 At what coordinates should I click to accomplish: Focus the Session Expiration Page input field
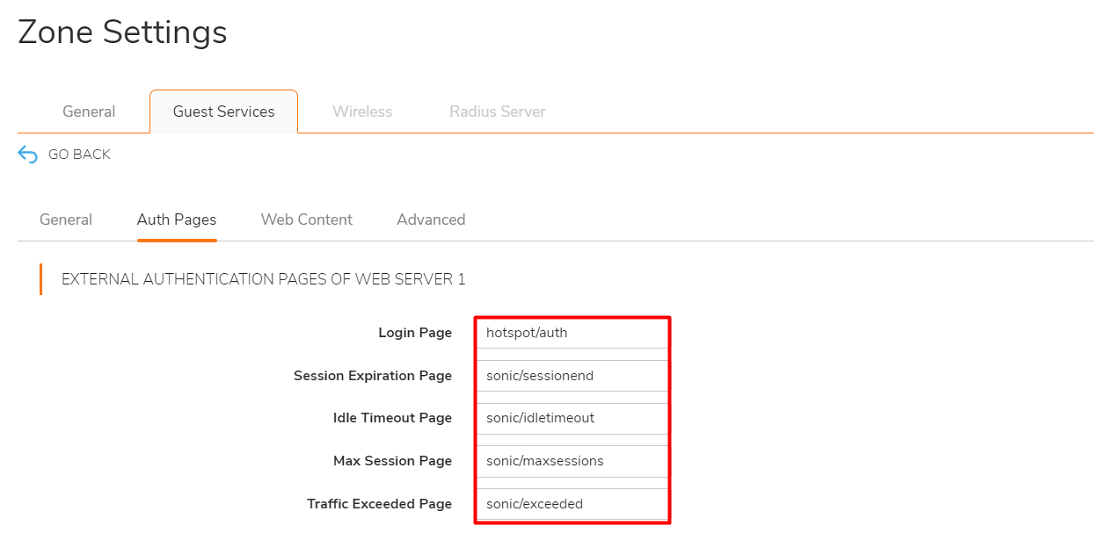point(571,376)
